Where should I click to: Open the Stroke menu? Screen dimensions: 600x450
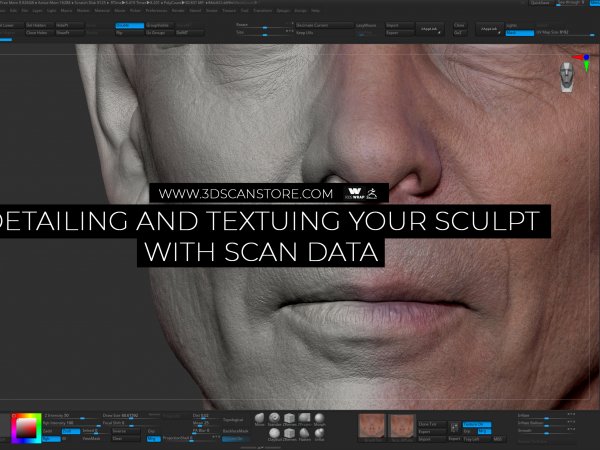click(x=212, y=11)
